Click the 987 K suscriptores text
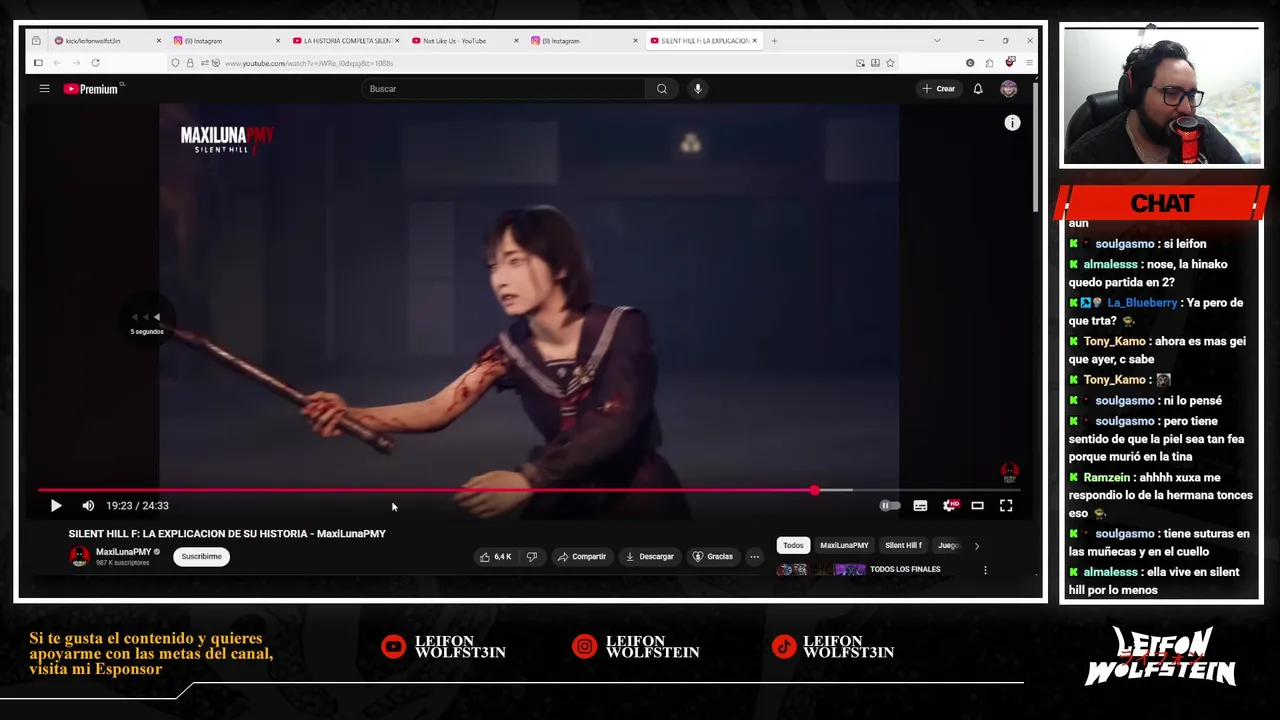The image size is (1280, 720). click(122, 563)
